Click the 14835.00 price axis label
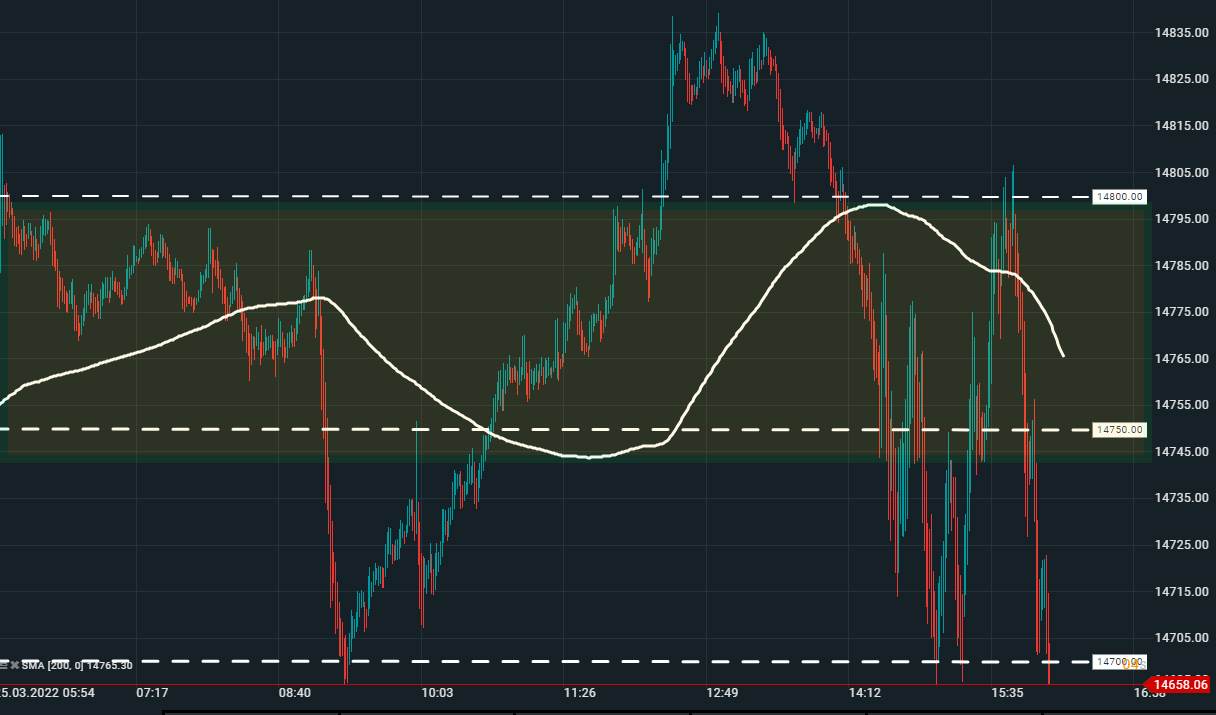This screenshot has height=715, width=1216. [1181, 32]
